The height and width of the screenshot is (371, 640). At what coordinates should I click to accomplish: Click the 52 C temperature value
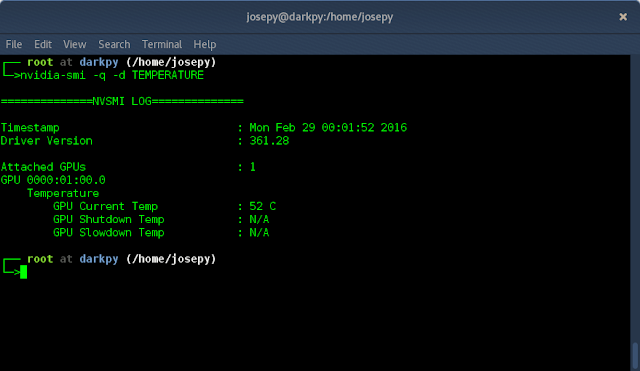click(263, 207)
